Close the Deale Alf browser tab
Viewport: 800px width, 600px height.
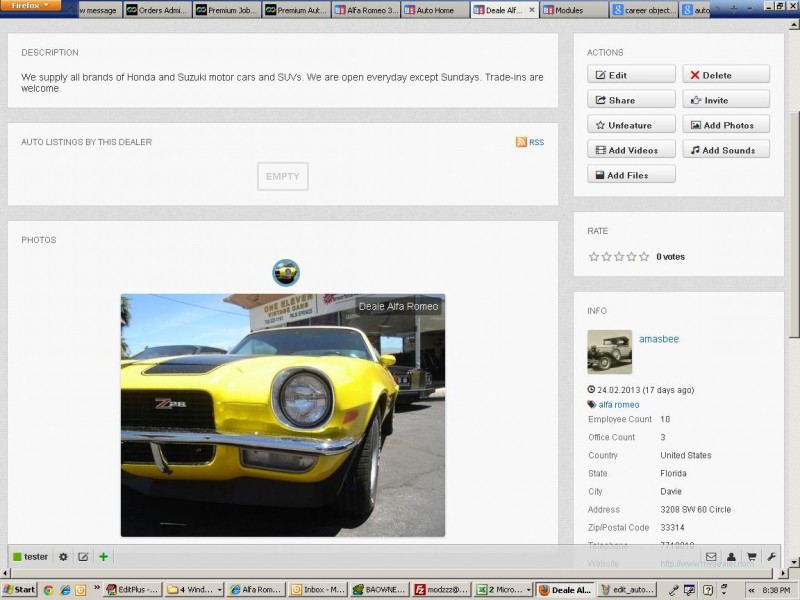pyautogui.click(x=532, y=10)
